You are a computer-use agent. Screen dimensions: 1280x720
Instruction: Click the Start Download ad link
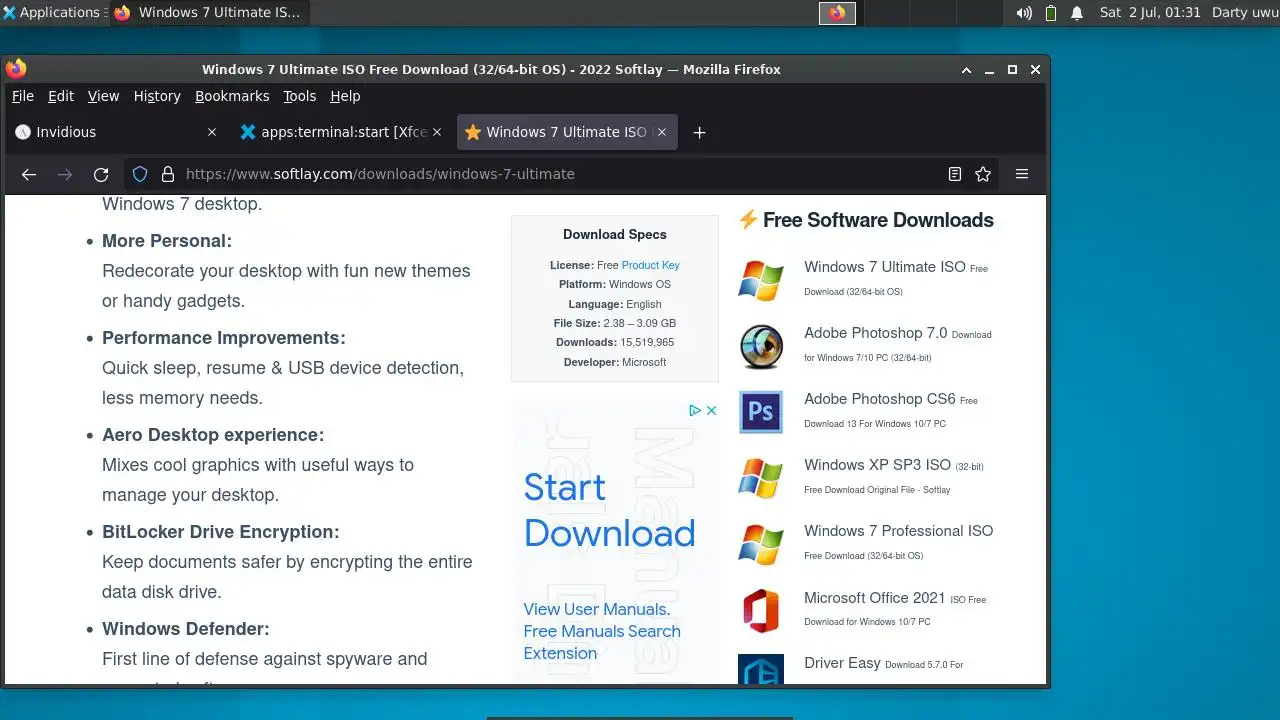pyautogui.click(x=609, y=510)
